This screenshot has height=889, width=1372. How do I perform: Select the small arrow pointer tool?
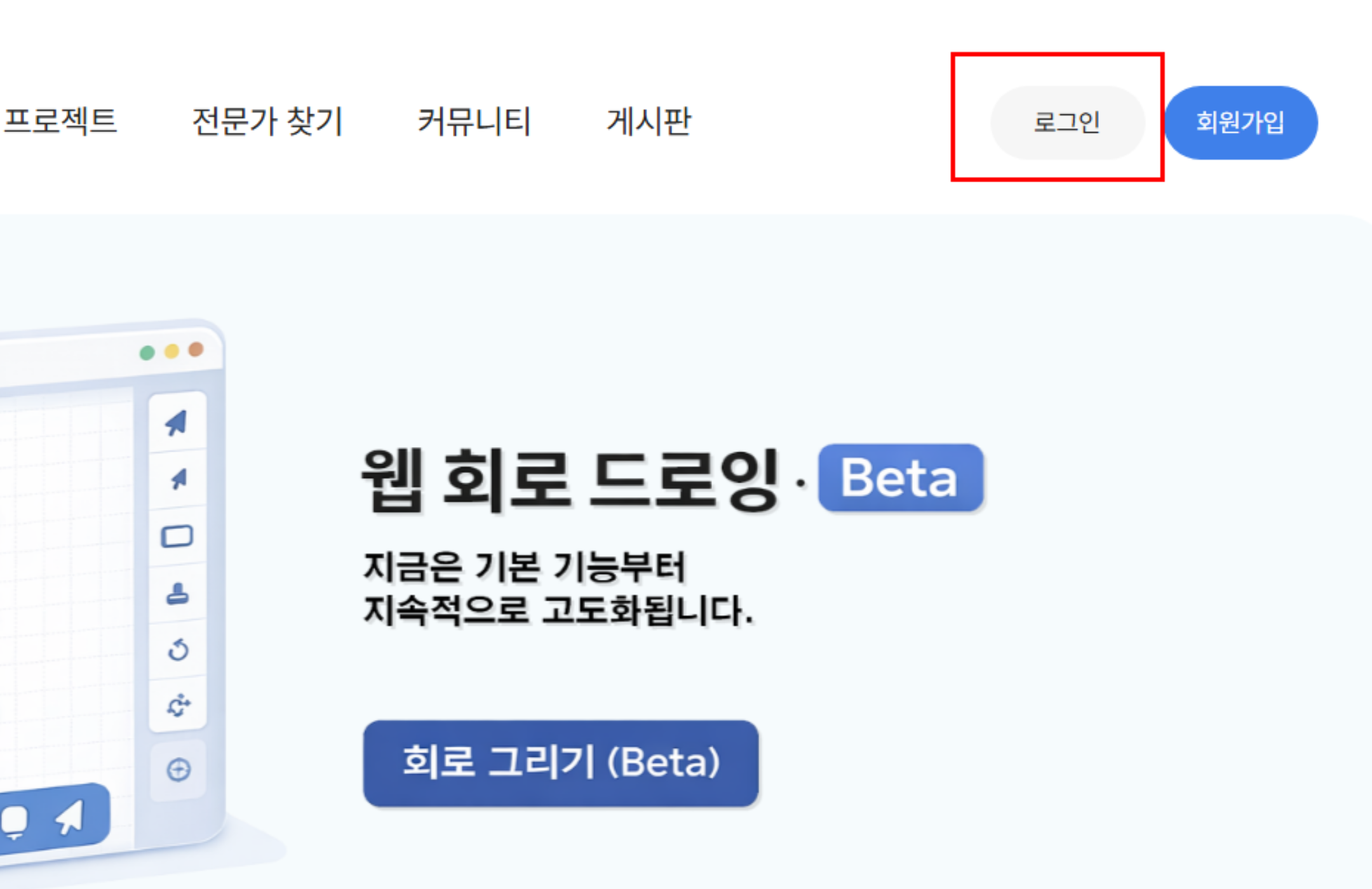click(x=177, y=478)
